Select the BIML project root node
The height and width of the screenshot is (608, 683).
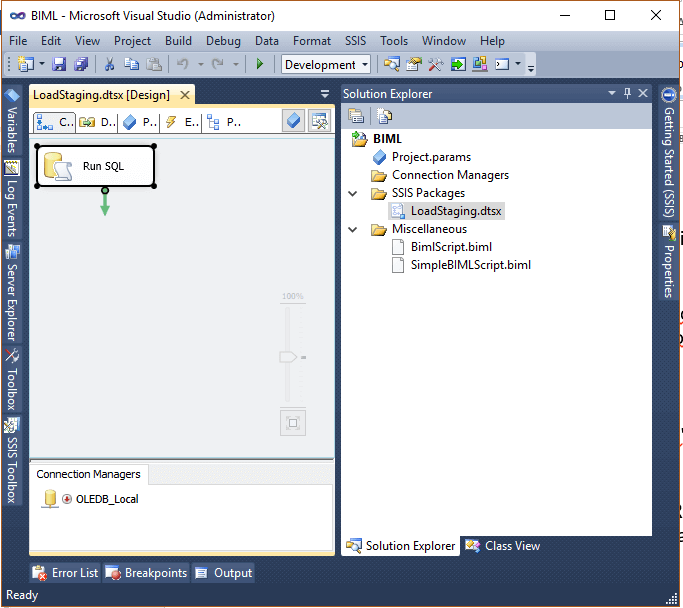pos(387,138)
